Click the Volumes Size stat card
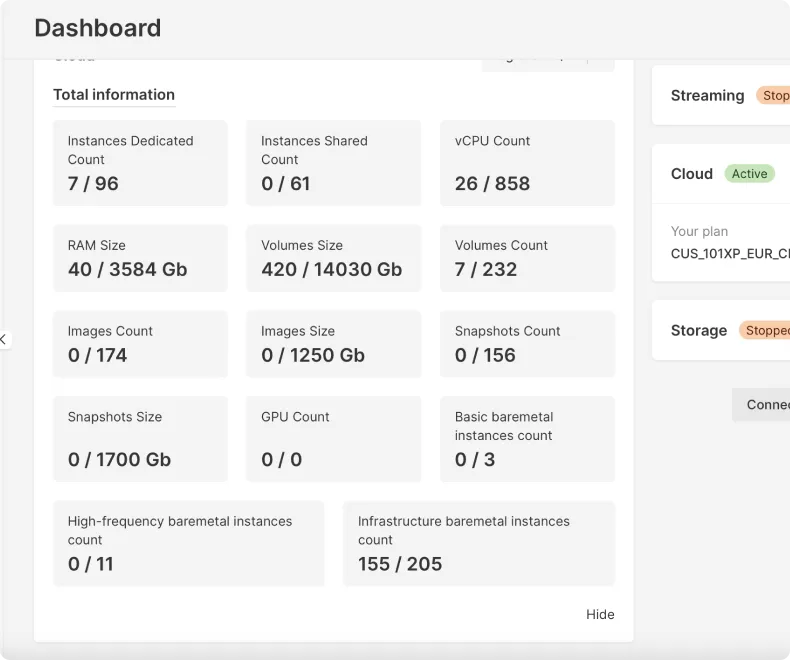This screenshot has width=790, height=660. click(x=334, y=258)
